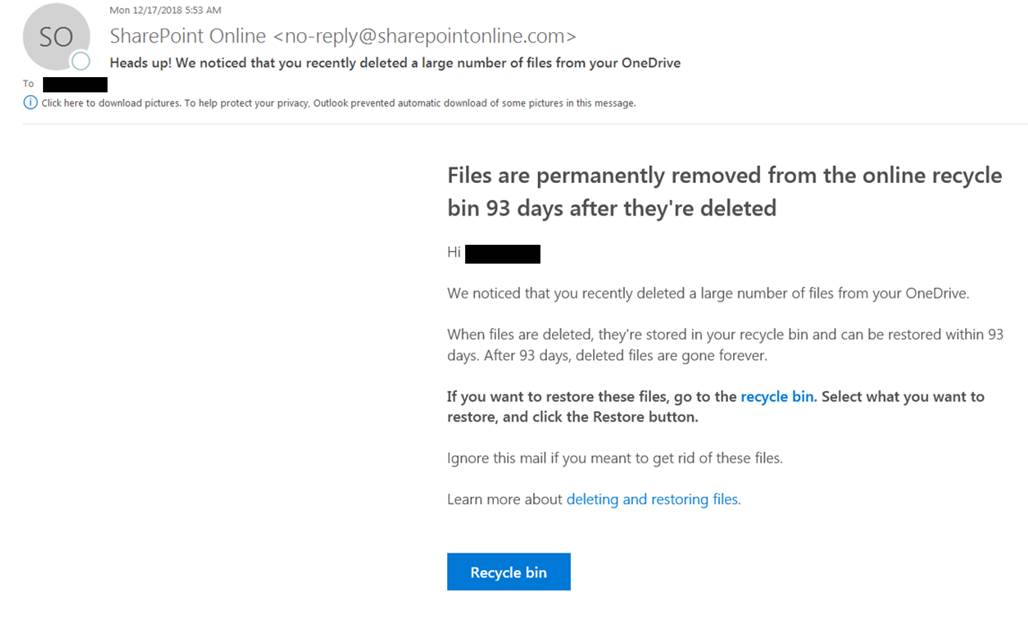Click the no-reply@sharepointonline.com sender address
Image resolution: width=1028 pixels, height=625 pixels.
[x=425, y=36]
